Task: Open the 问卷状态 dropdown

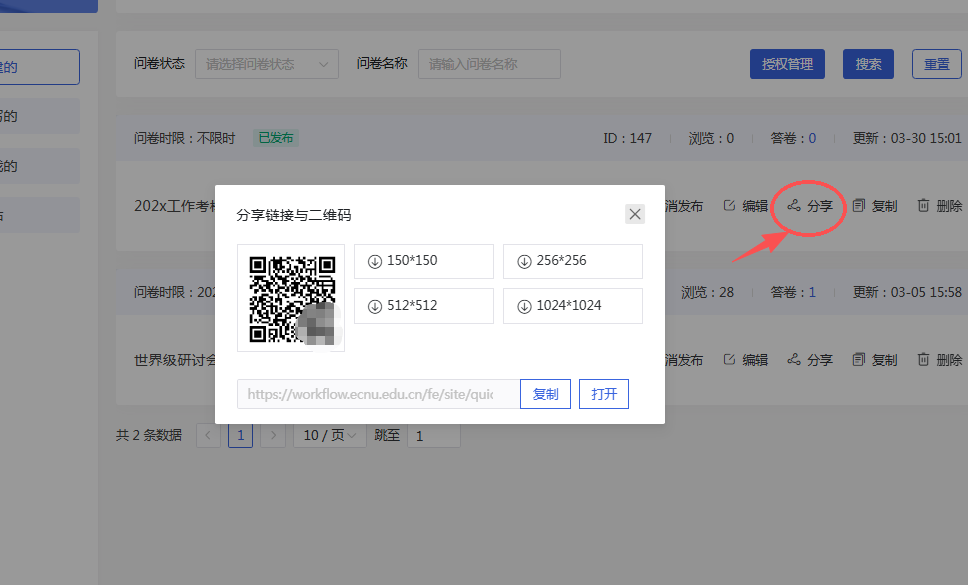Action: pos(267,64)
